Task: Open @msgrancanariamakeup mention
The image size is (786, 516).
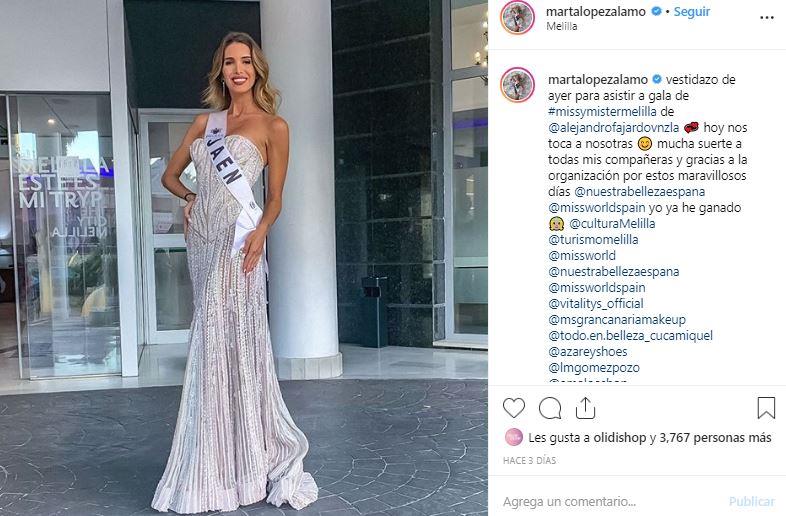Action: click(x=617, y=319)
